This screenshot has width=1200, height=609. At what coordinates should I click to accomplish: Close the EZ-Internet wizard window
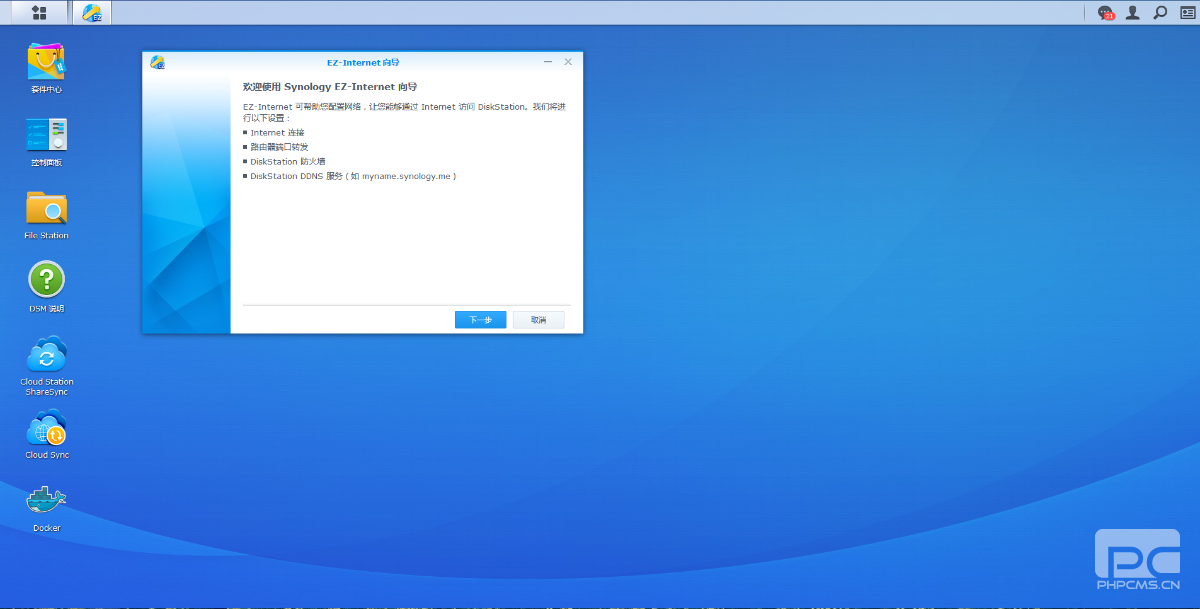(568, 62)
